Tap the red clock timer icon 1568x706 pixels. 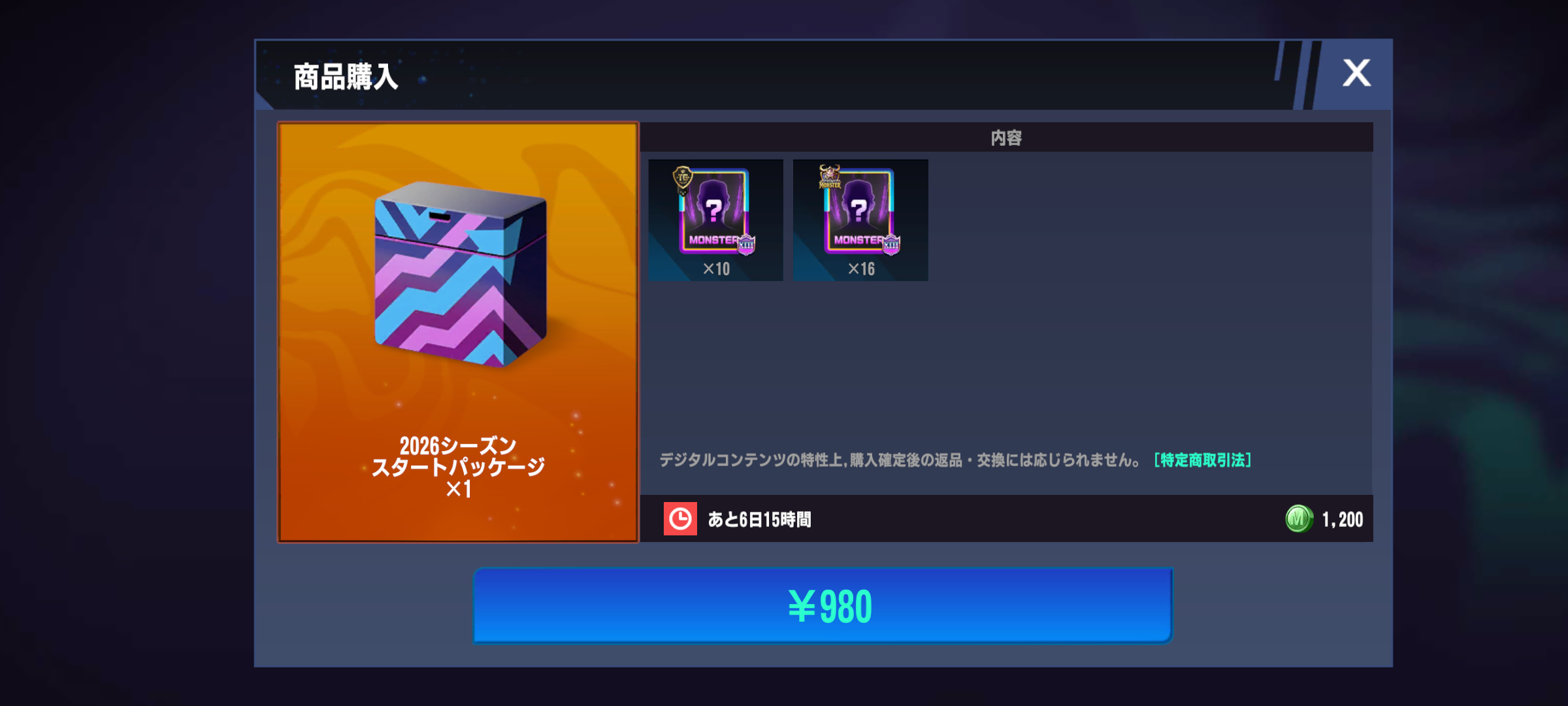pyautogui.click(x=680, y=519)
